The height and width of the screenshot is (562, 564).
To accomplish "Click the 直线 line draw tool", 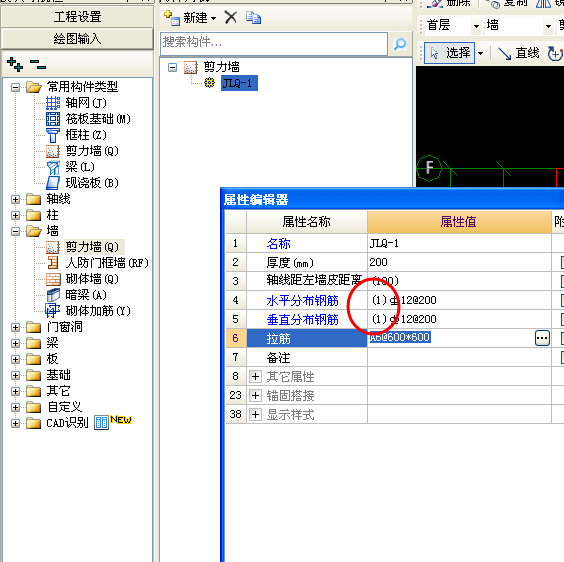I will tap(519, 53).
